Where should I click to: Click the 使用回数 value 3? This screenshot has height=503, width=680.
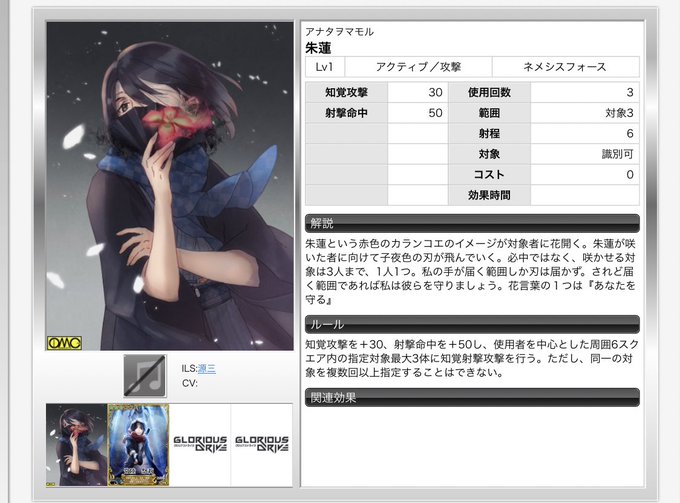click(585, 92)
